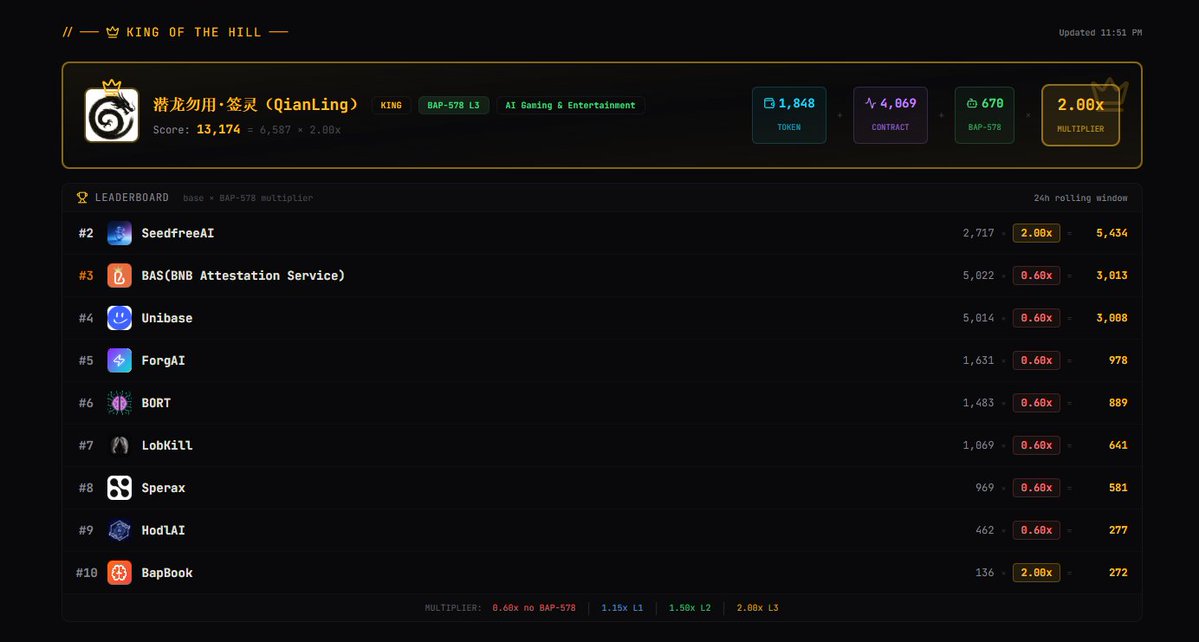The width and height of the screenshot is (1199, 642).
Task: Select the Sperax leaderboard name
Action: 163,488
